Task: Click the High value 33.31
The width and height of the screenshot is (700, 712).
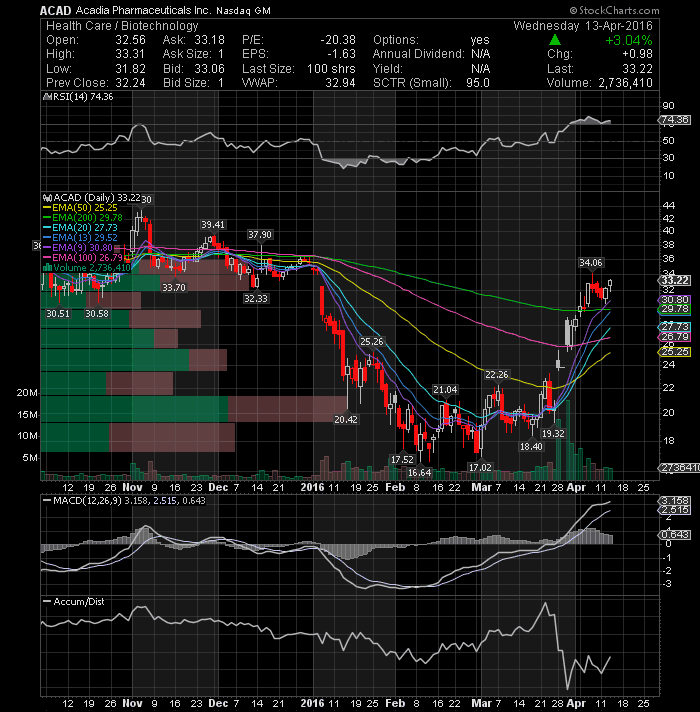Action: click(x=130, y=54)
